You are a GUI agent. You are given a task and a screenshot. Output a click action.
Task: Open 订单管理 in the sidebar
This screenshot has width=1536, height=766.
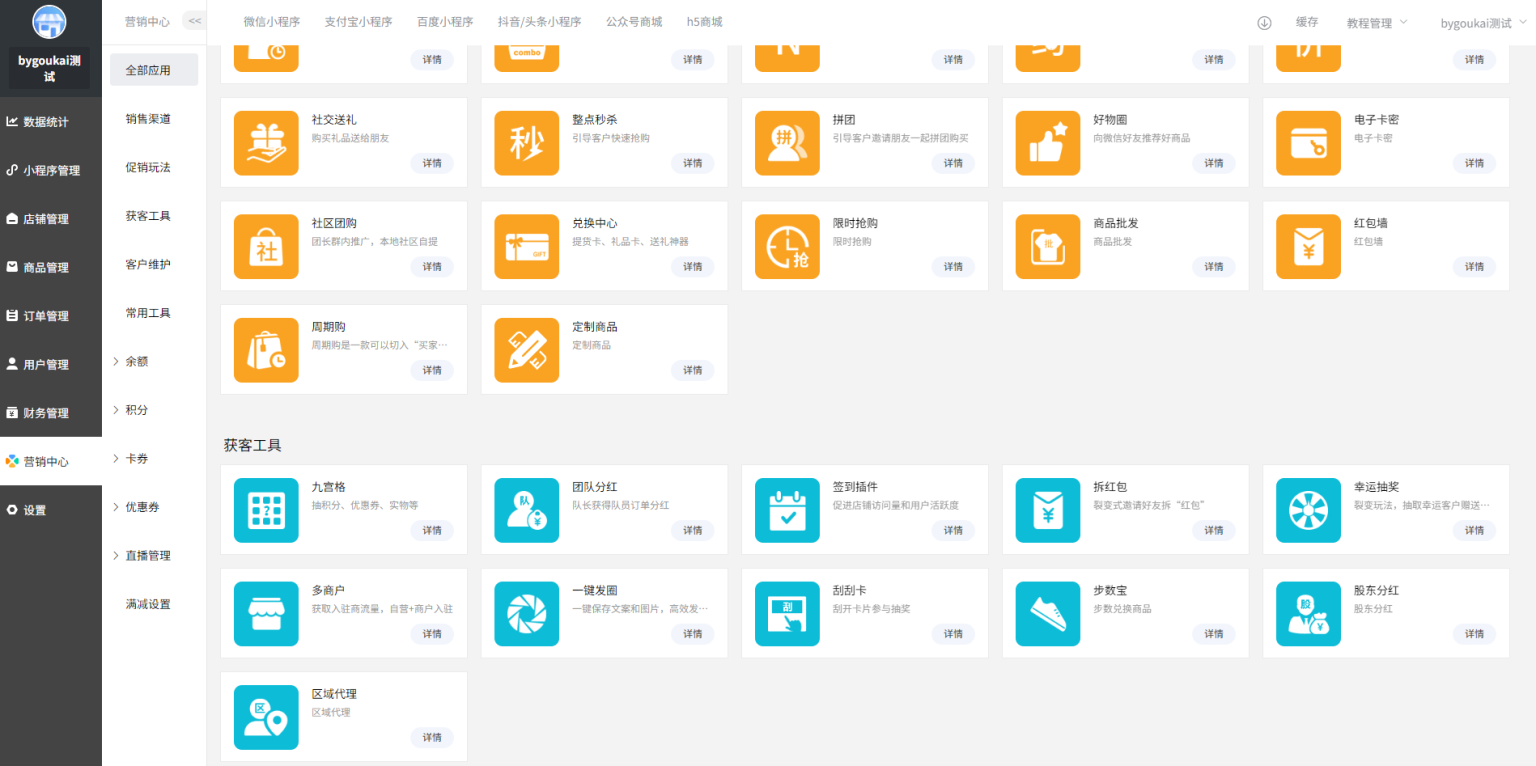tap(50, 315)
